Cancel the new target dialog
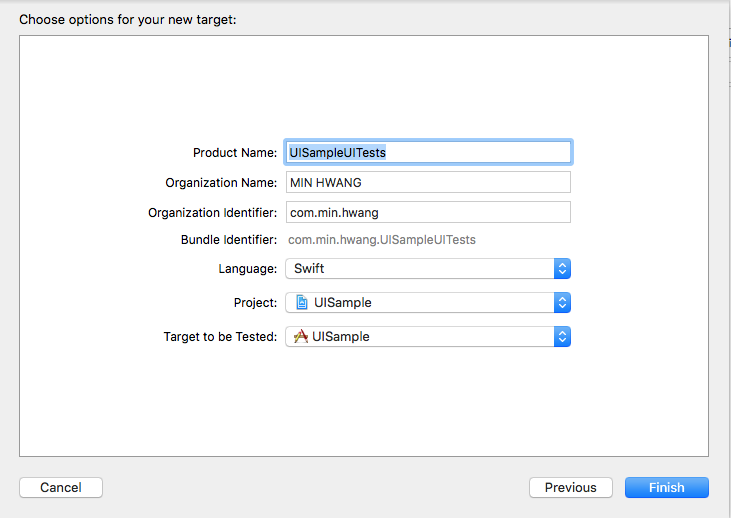Screen dimensions: 731x518 [x=61, y=487]
